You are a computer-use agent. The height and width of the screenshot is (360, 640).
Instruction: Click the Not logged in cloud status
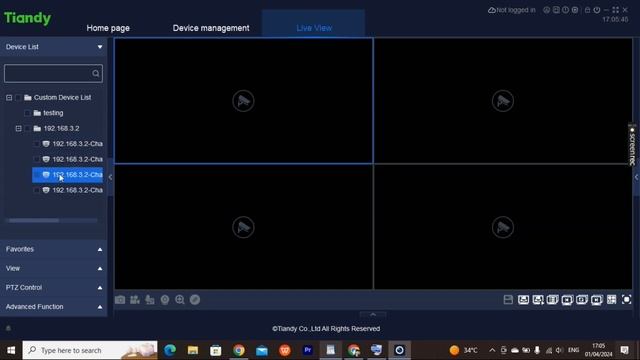coord(512,10)
